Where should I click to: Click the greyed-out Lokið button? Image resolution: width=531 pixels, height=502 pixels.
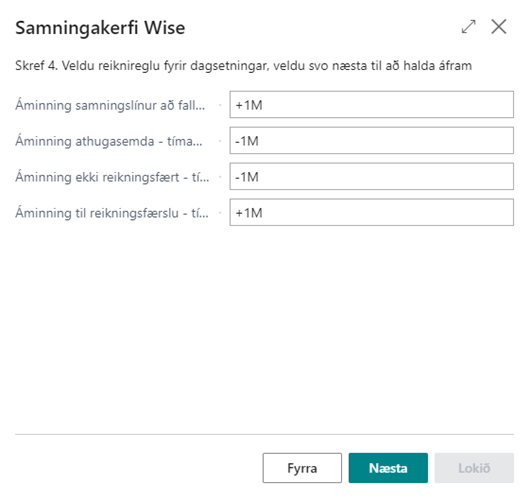pos(474,468)
